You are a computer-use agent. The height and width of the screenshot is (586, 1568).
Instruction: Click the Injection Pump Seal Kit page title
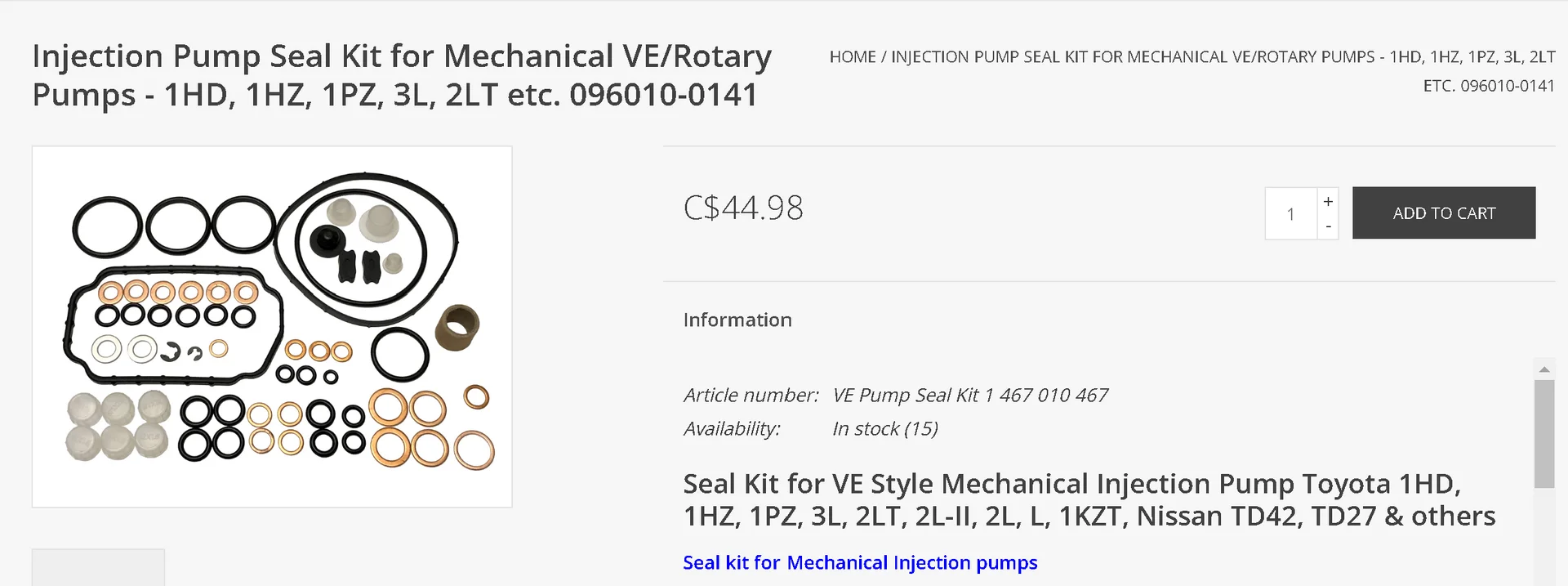click(401, 75)
